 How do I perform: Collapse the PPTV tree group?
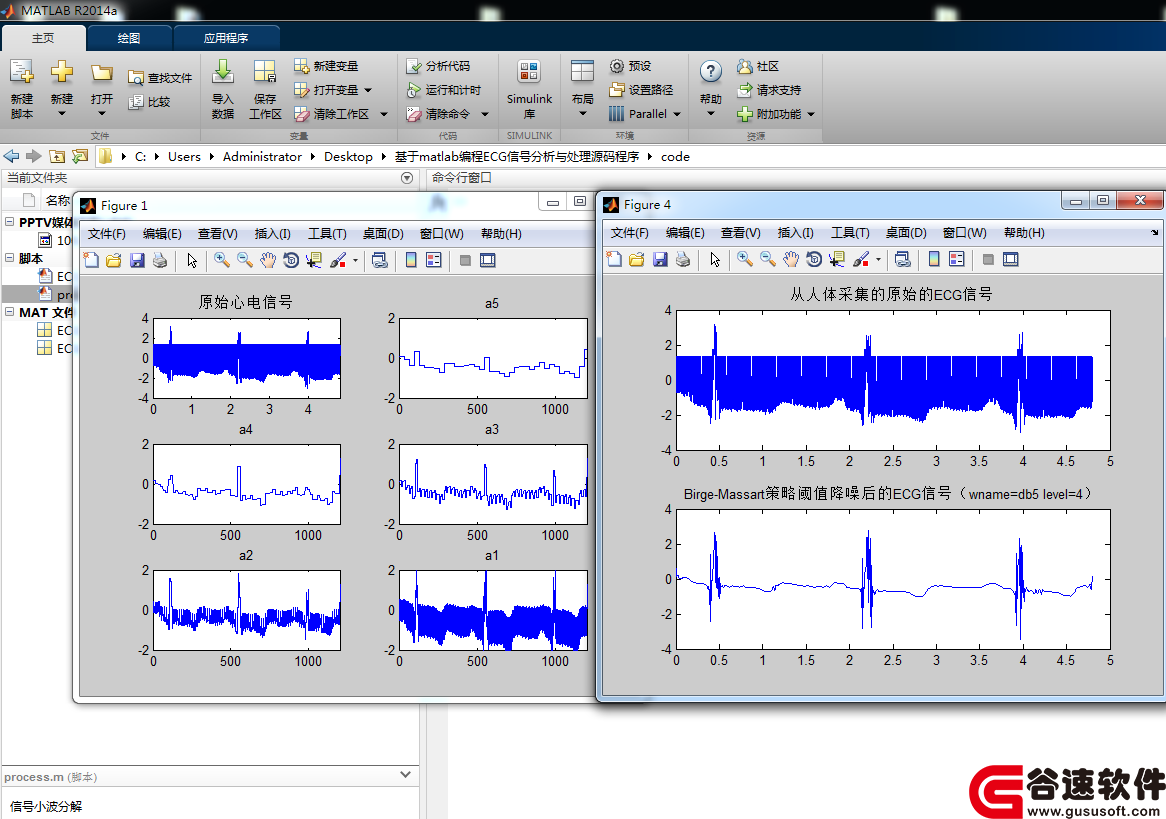(10, 222)
